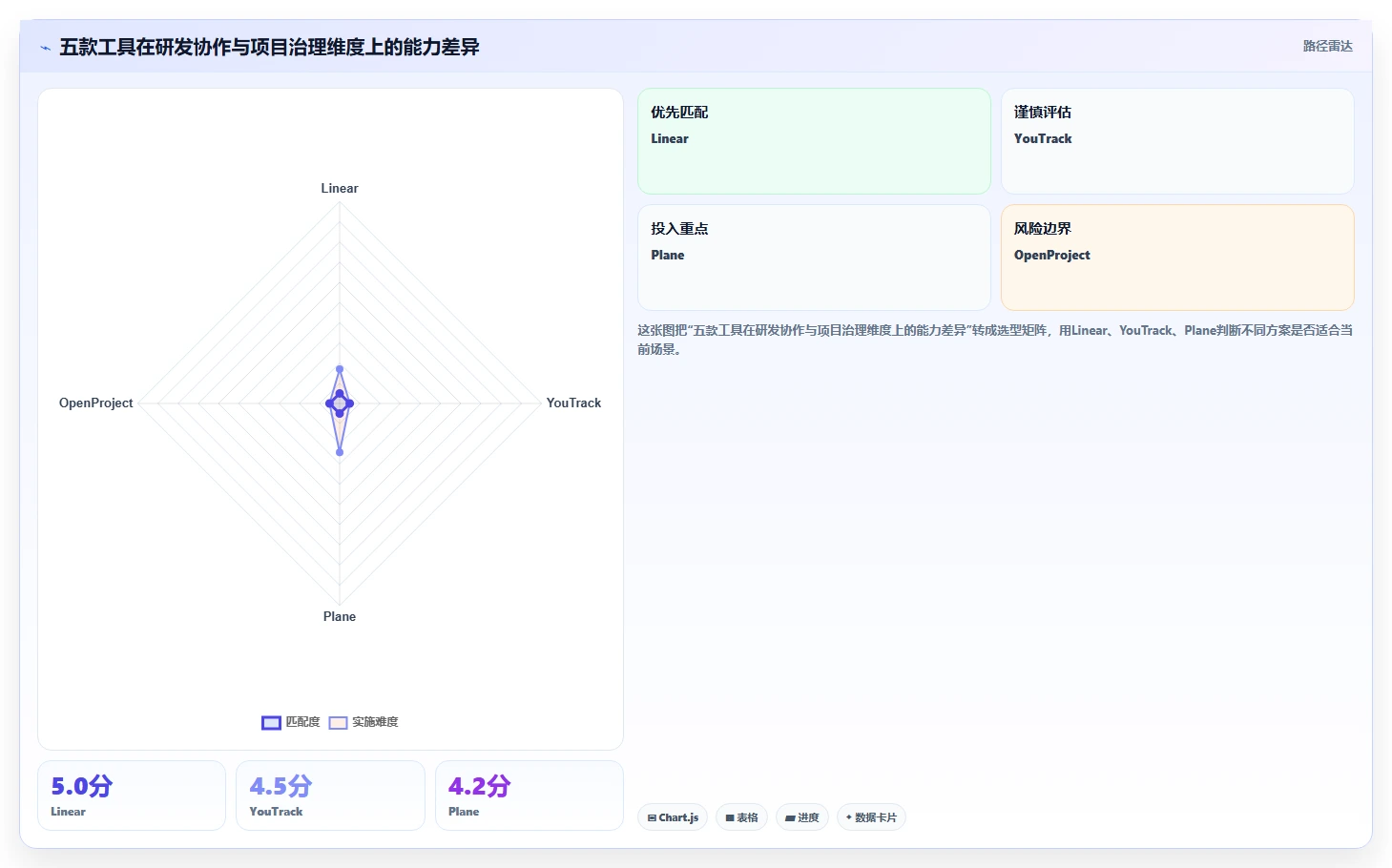The image size is (1392, 868).
Task: Click the 匹配度 legend color box
Action: pos(272,723)
